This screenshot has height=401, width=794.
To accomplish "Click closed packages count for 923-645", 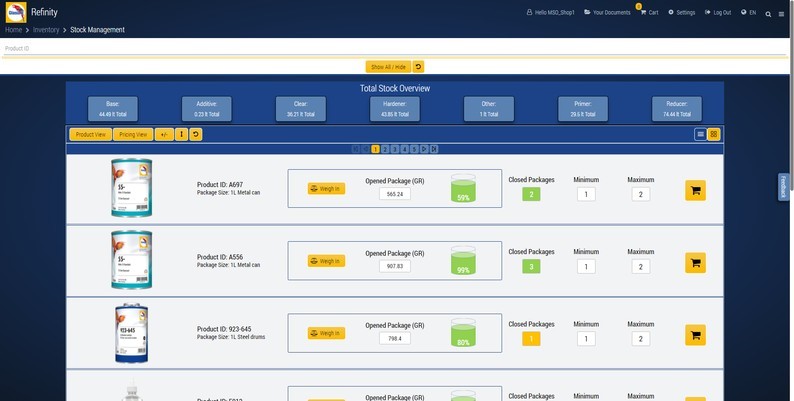I will point(531,339).
